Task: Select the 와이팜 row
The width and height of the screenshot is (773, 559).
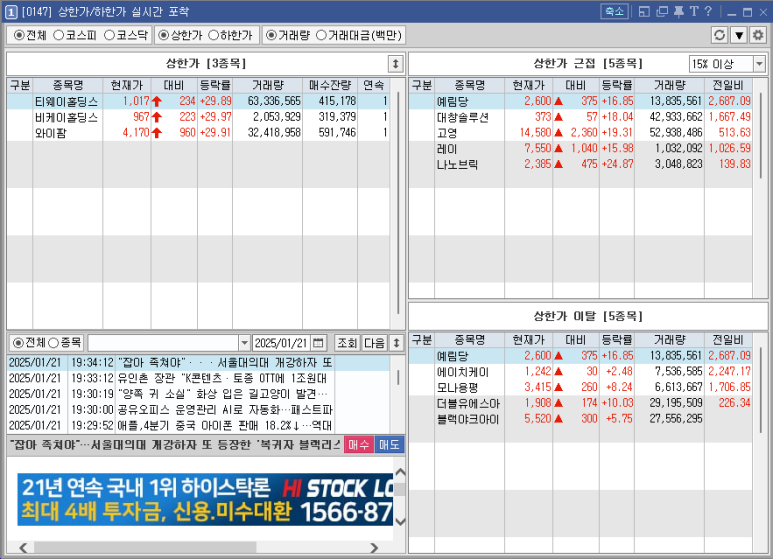Action: pos(198,133)
